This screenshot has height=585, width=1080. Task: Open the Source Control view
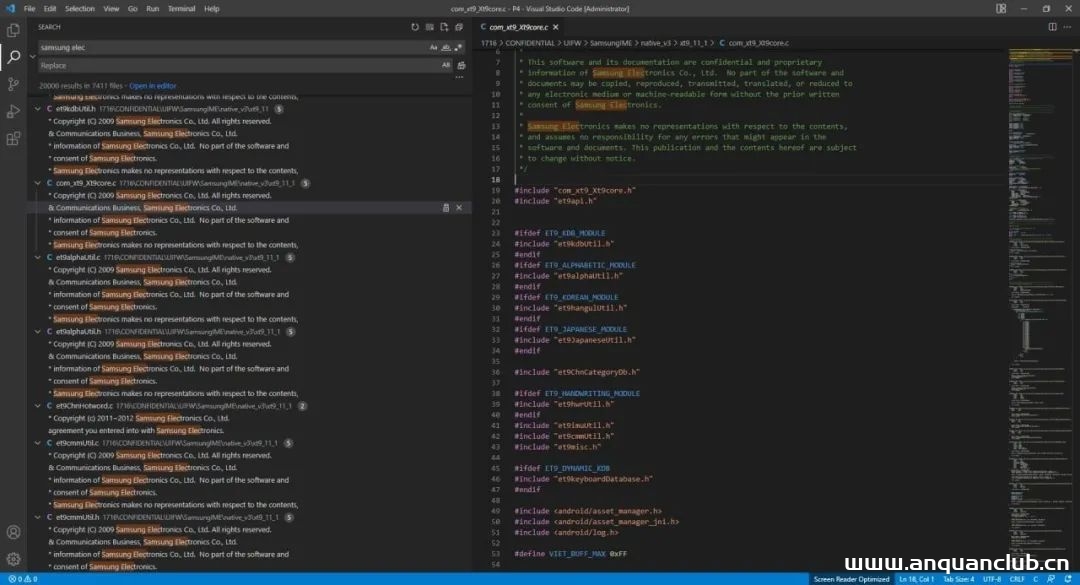point(13,84)
